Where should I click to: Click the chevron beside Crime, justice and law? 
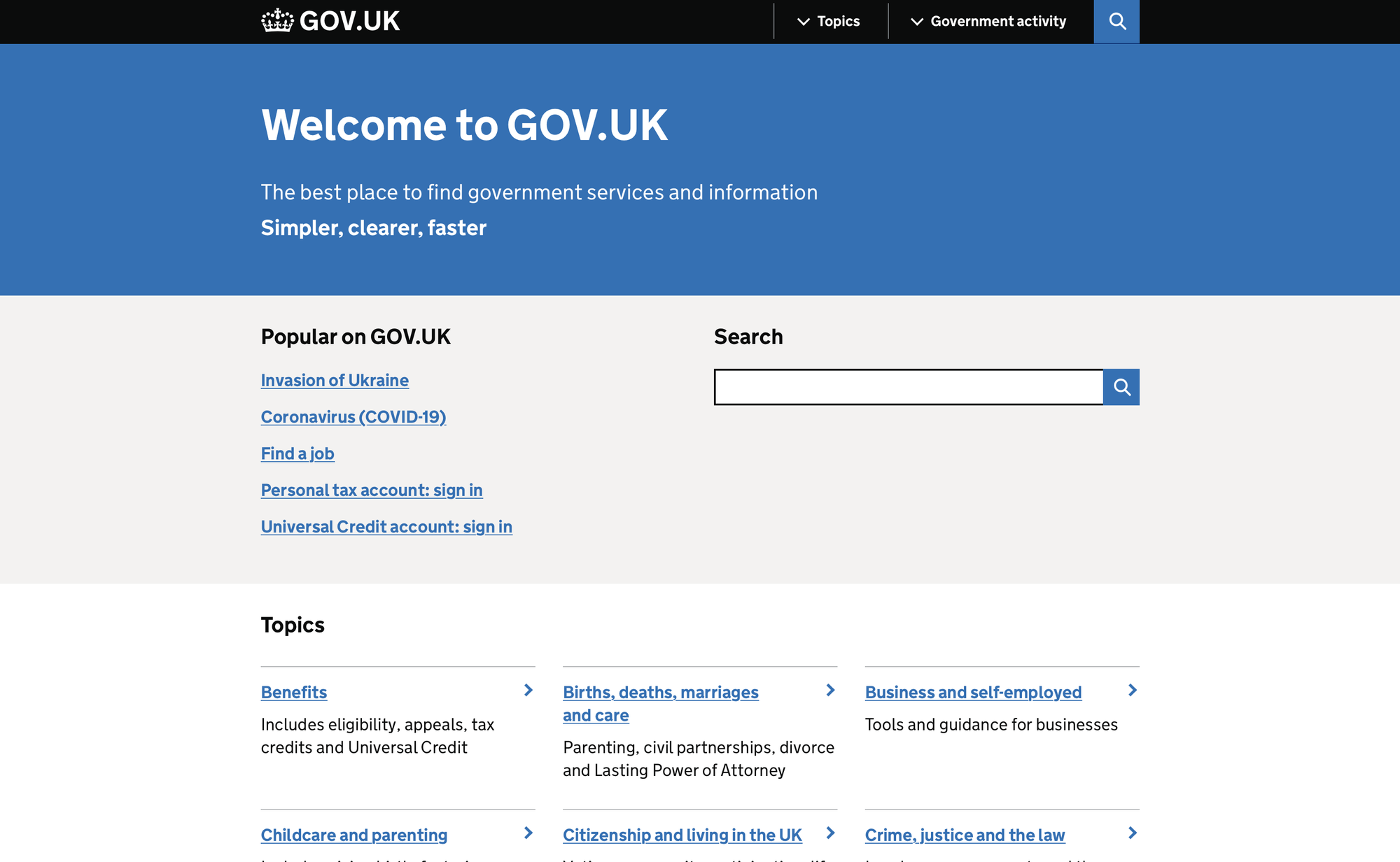[x=1133, y=833]
